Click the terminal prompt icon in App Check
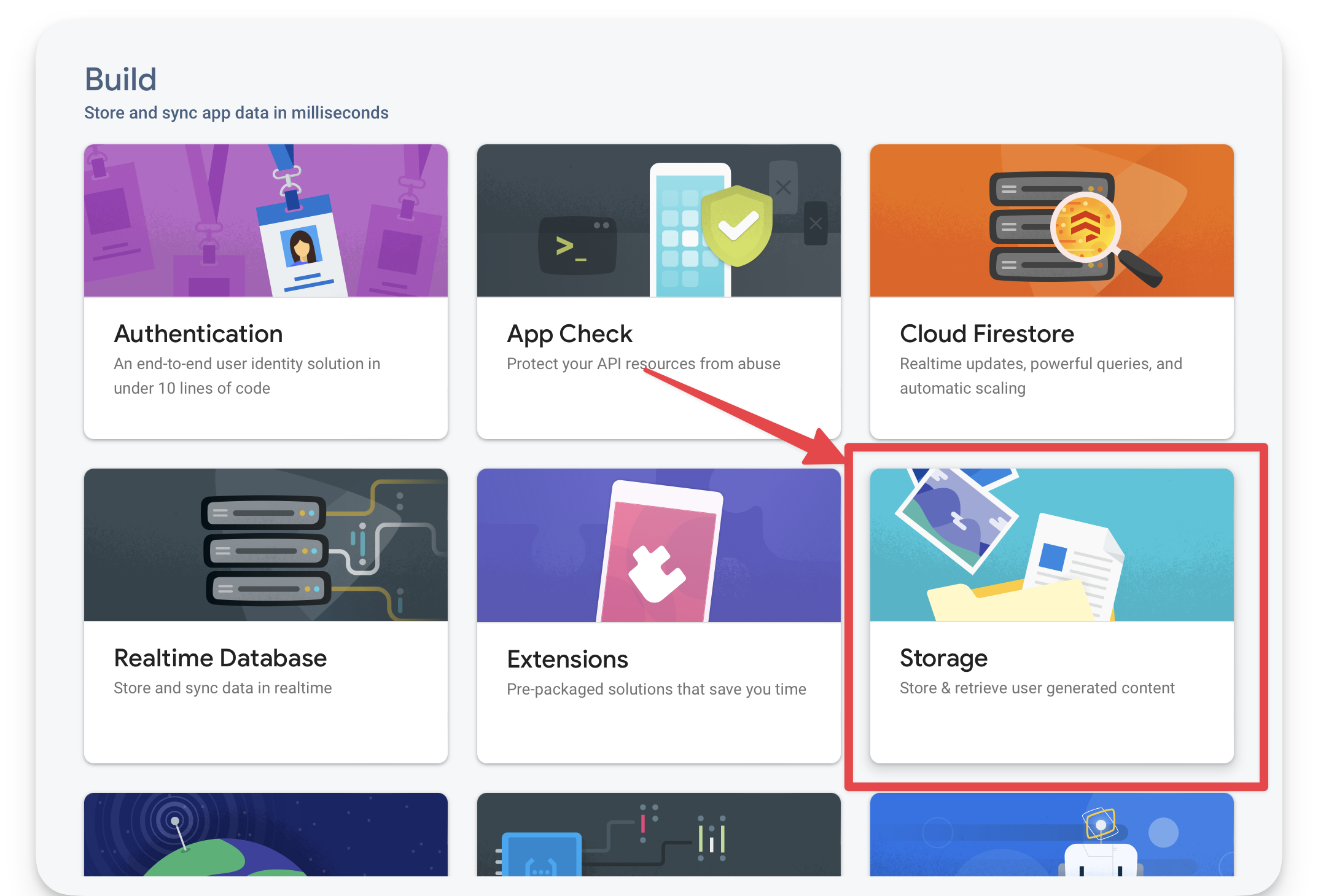The height and width of the screenshot is (896, 1318). tap(577, 247)
